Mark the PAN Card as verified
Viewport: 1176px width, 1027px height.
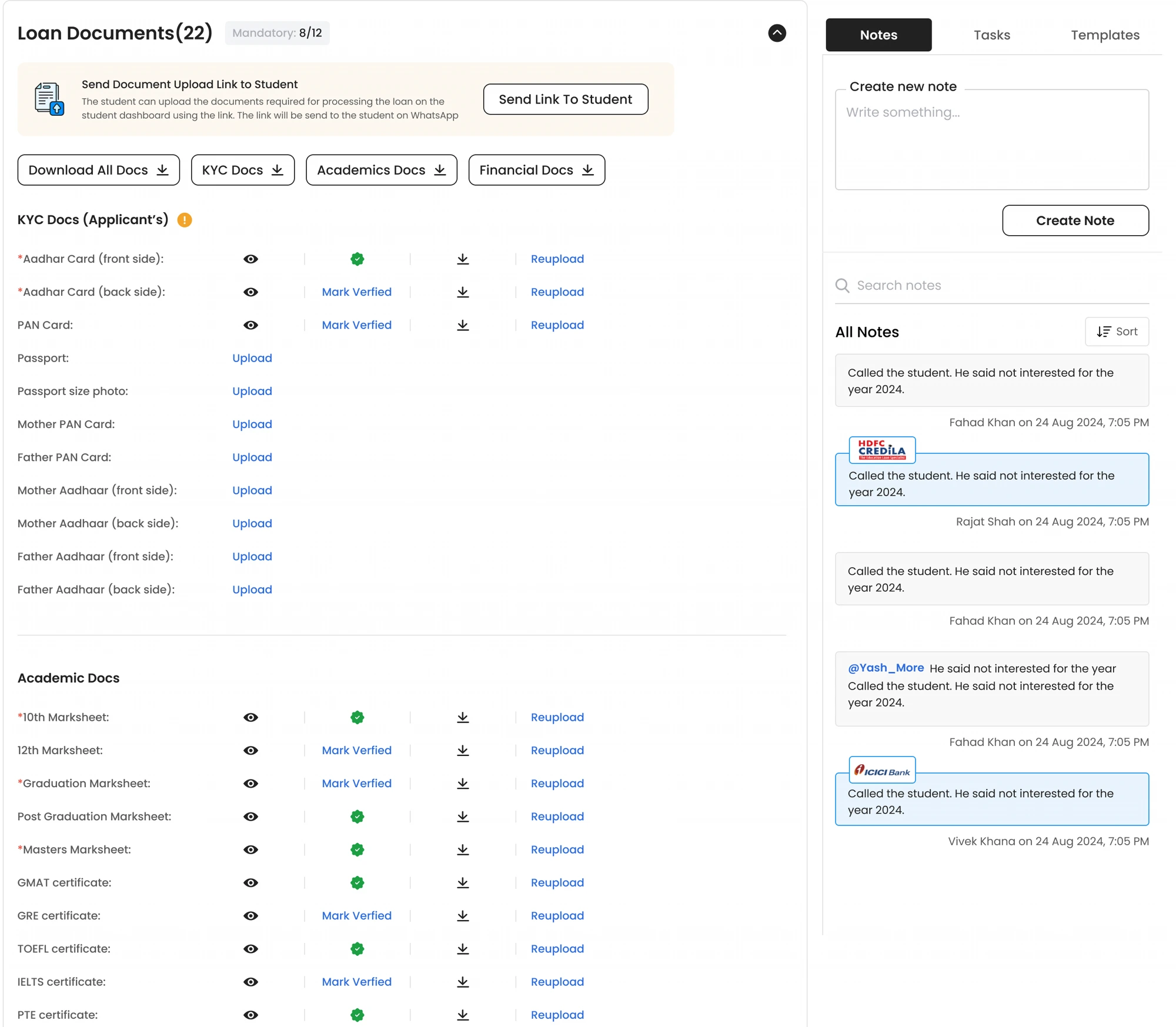(x=356, y=325)
